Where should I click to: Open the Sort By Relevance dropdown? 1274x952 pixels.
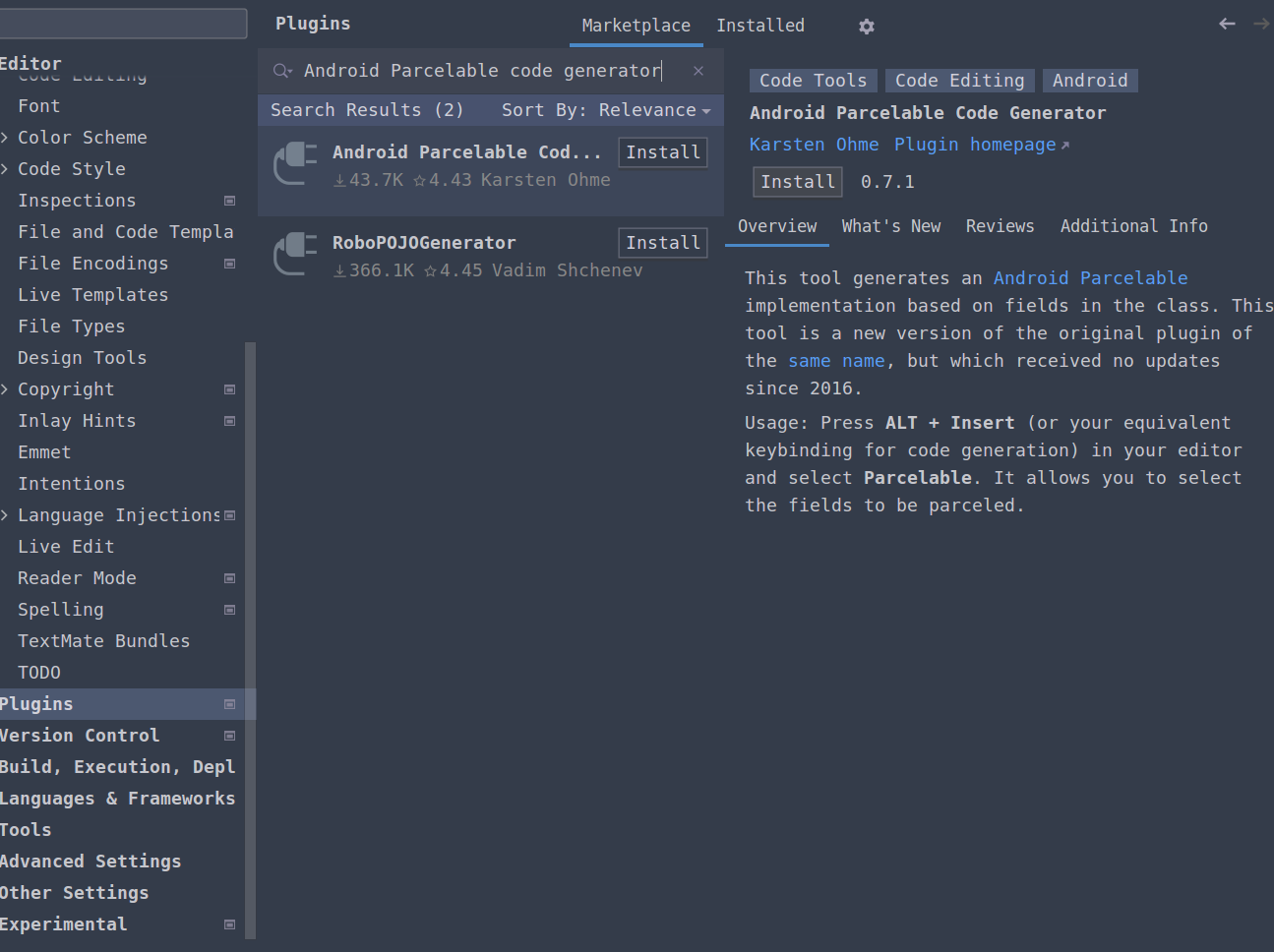[606, 110]
